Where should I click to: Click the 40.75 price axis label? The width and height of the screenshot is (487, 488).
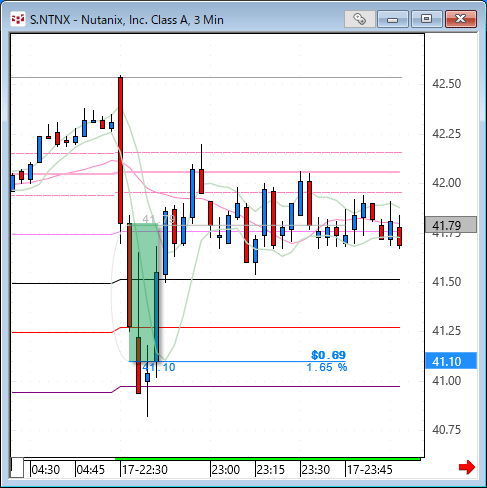pyautogui.click(x=446, y=430)
